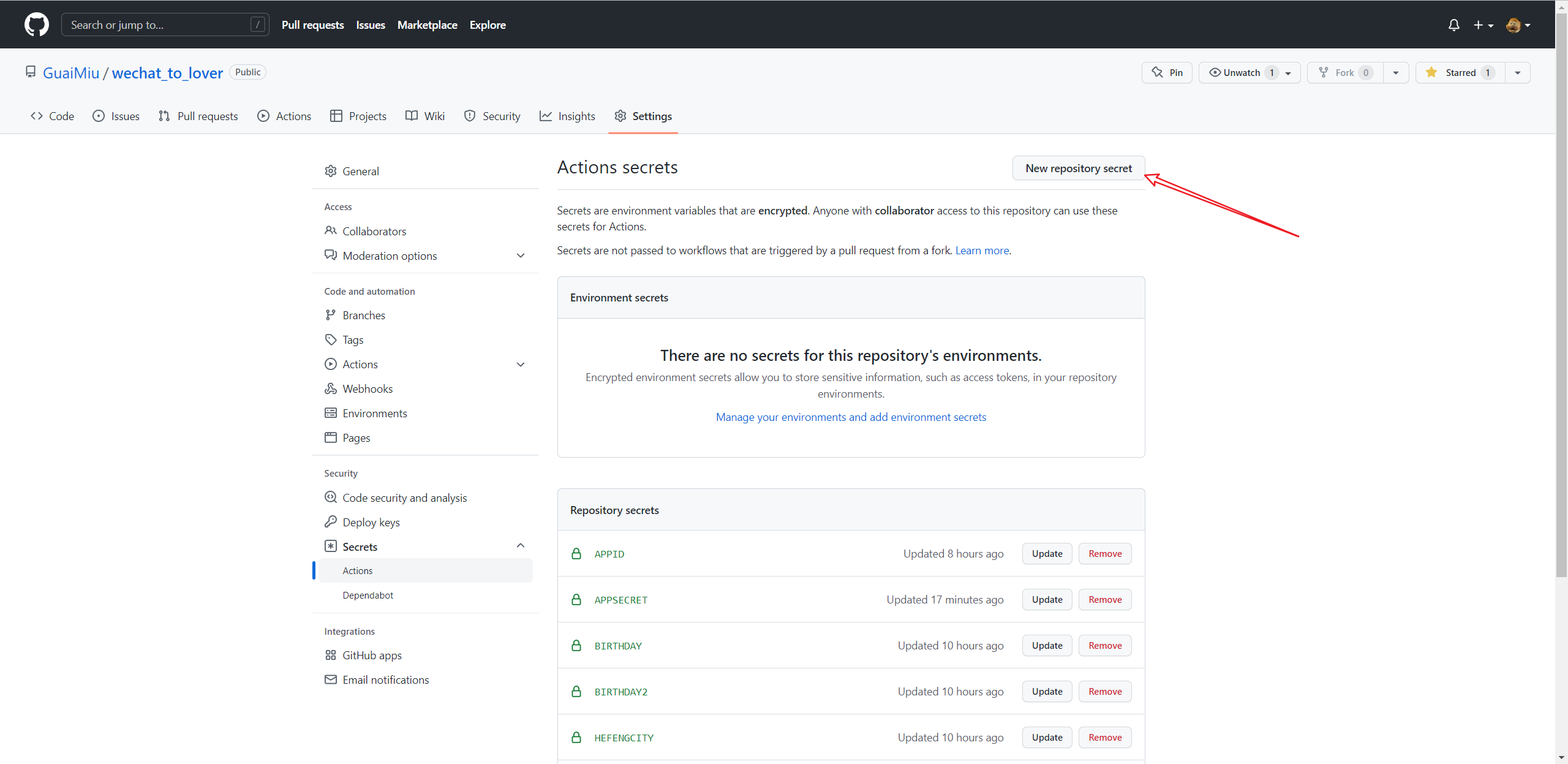Switch to the Code tab

(x=52, y=116)
